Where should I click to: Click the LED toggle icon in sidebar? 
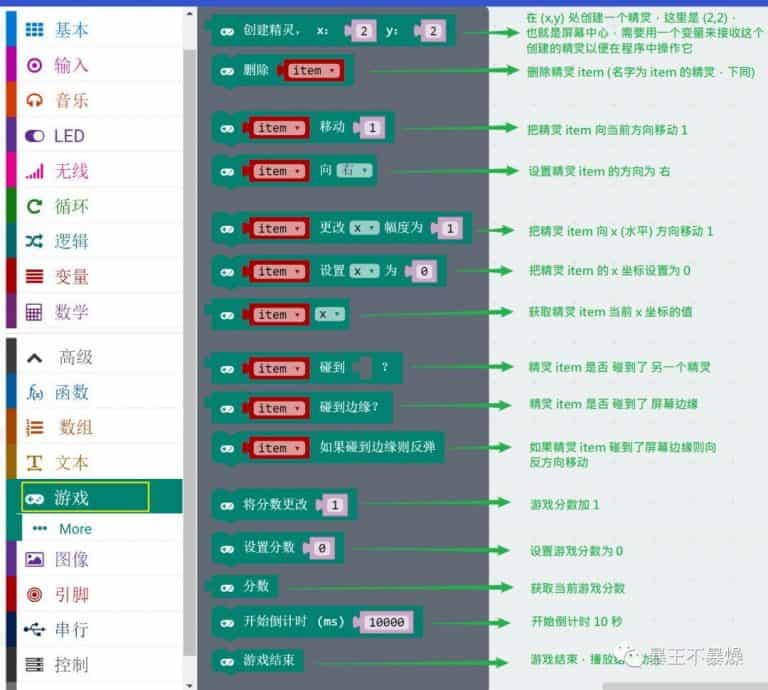pos(35,136)
